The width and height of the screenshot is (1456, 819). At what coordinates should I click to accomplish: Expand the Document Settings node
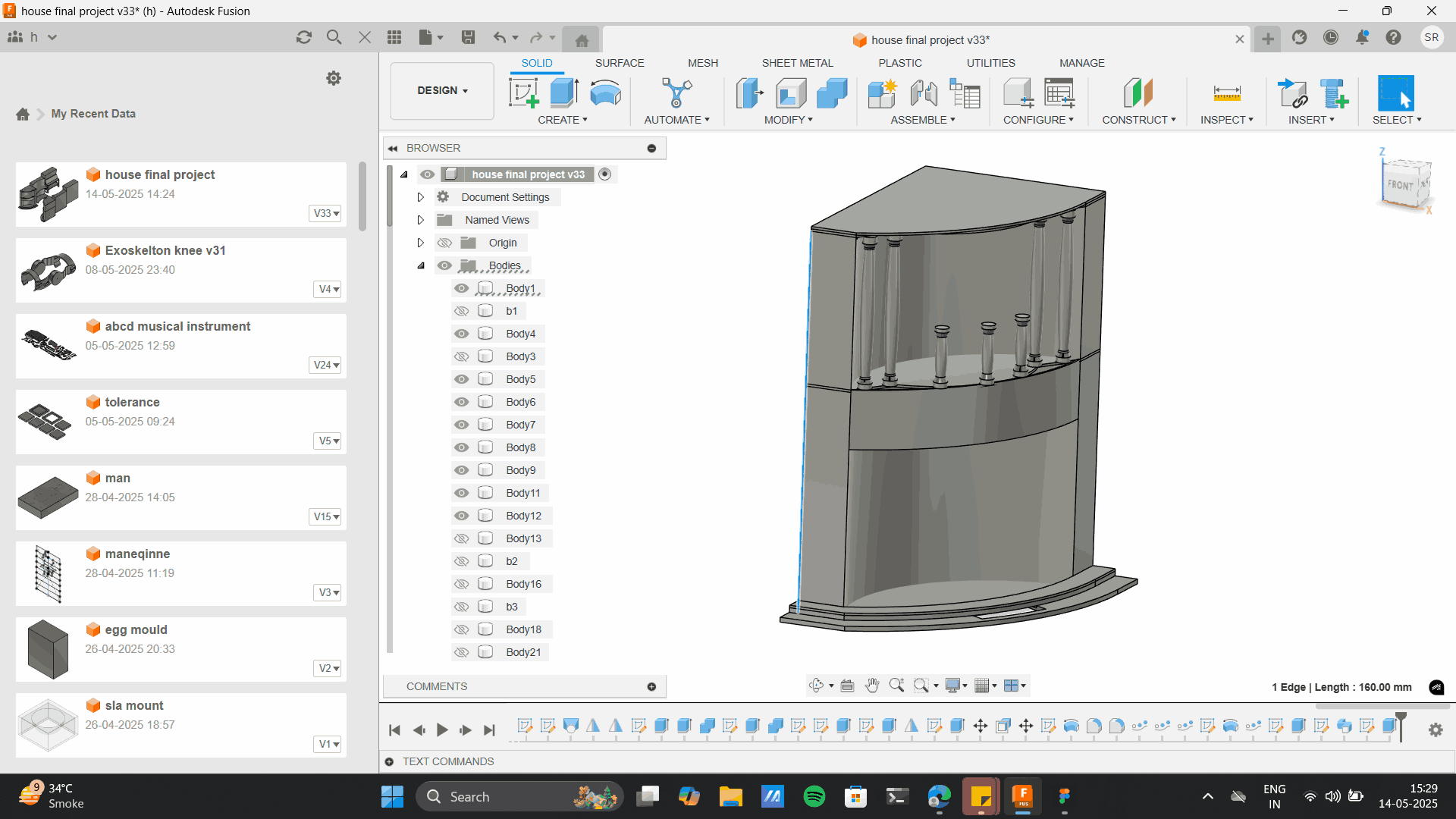420,197
